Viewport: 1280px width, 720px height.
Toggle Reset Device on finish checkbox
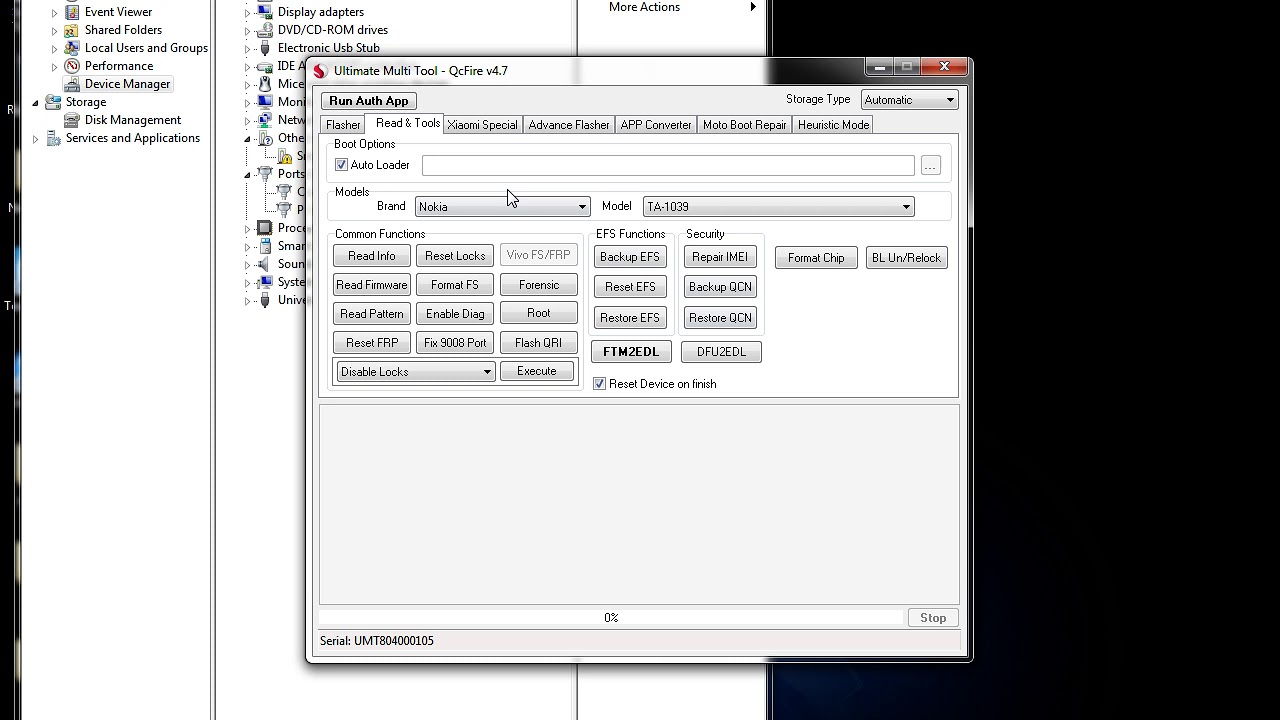pyautogui.click(x=600, y=384)
